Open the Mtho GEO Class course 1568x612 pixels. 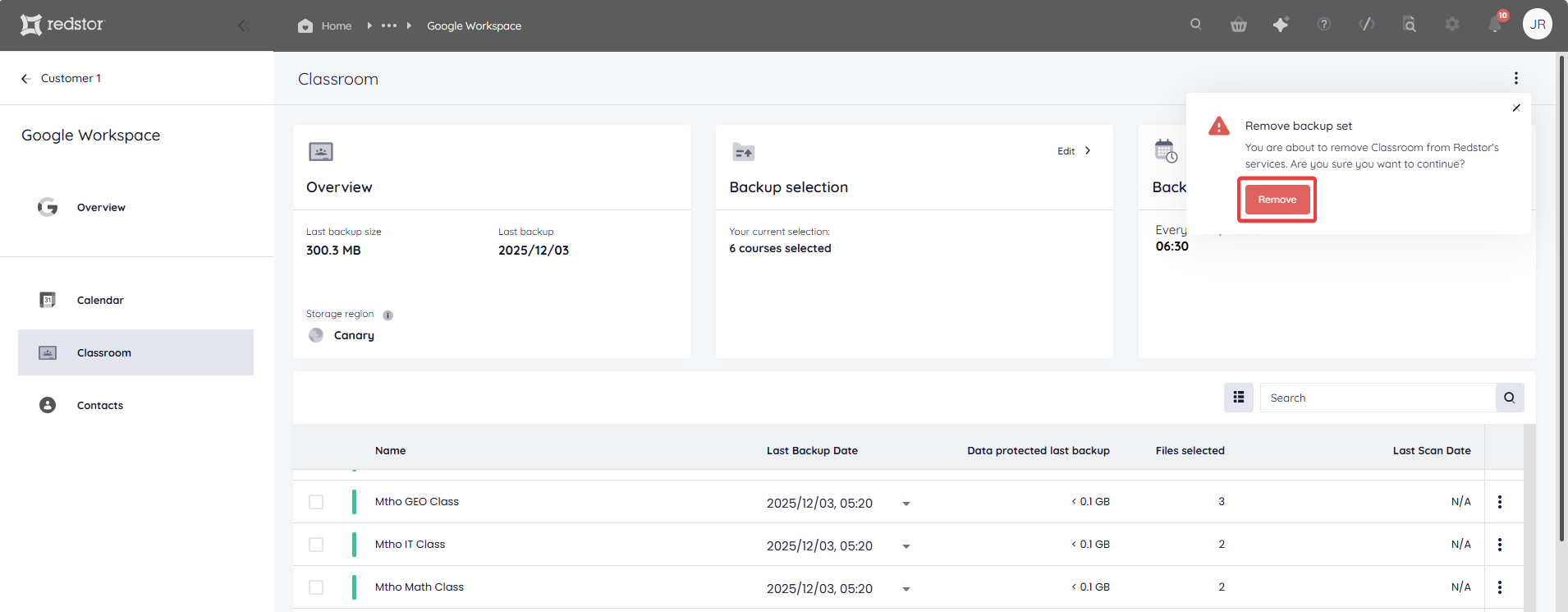(x=416, y=502)
